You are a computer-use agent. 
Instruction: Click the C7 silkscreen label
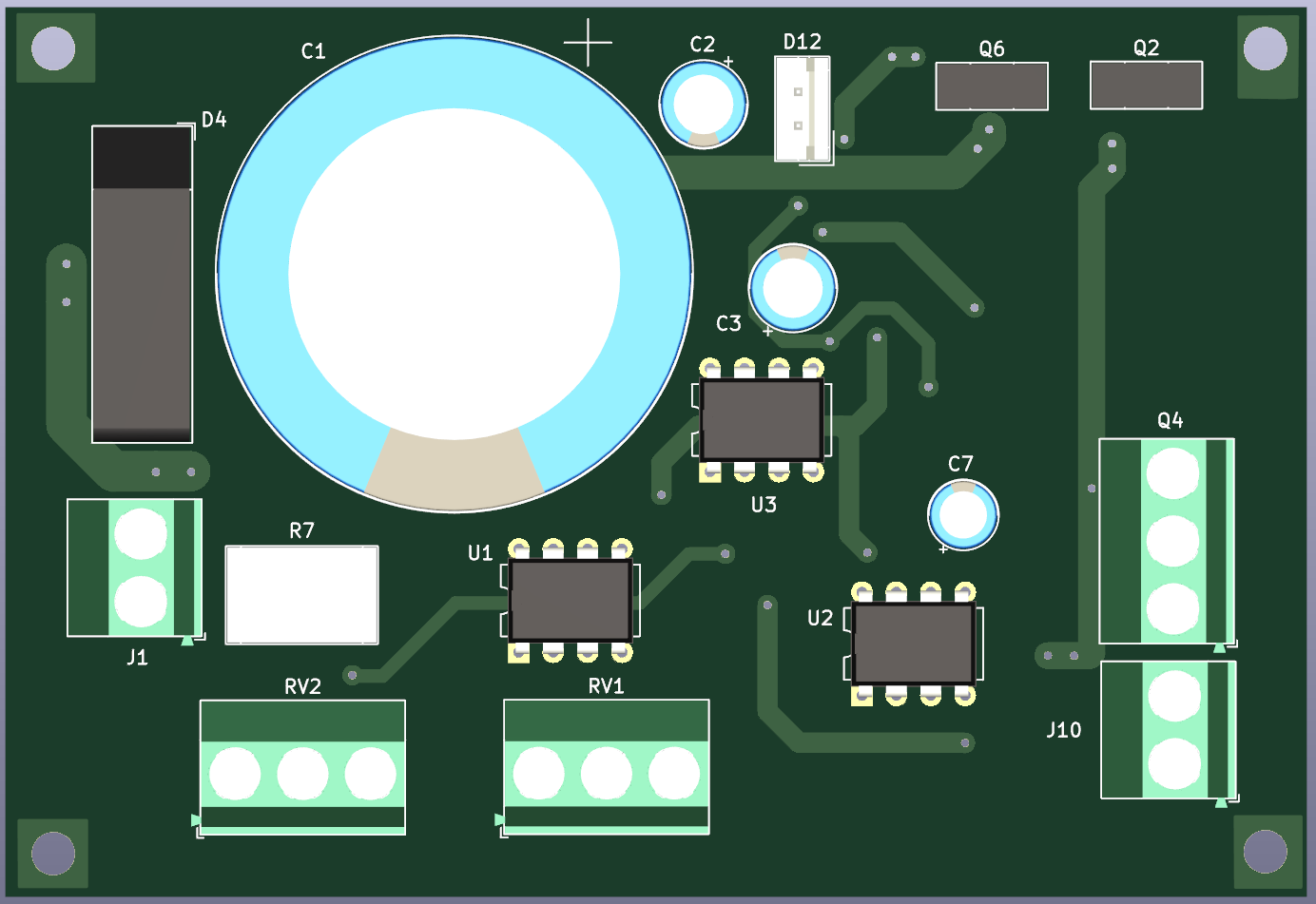click(960, 464)
